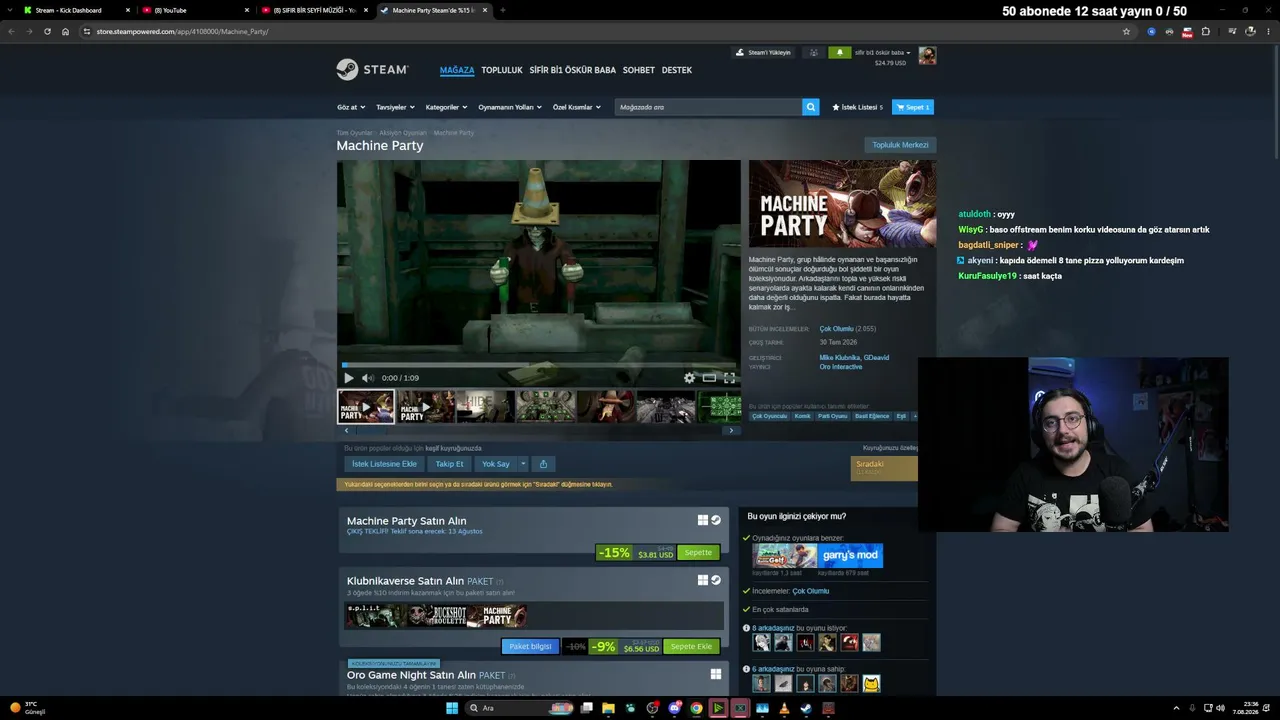Click the browser back arrow

(x=11, y=31)
